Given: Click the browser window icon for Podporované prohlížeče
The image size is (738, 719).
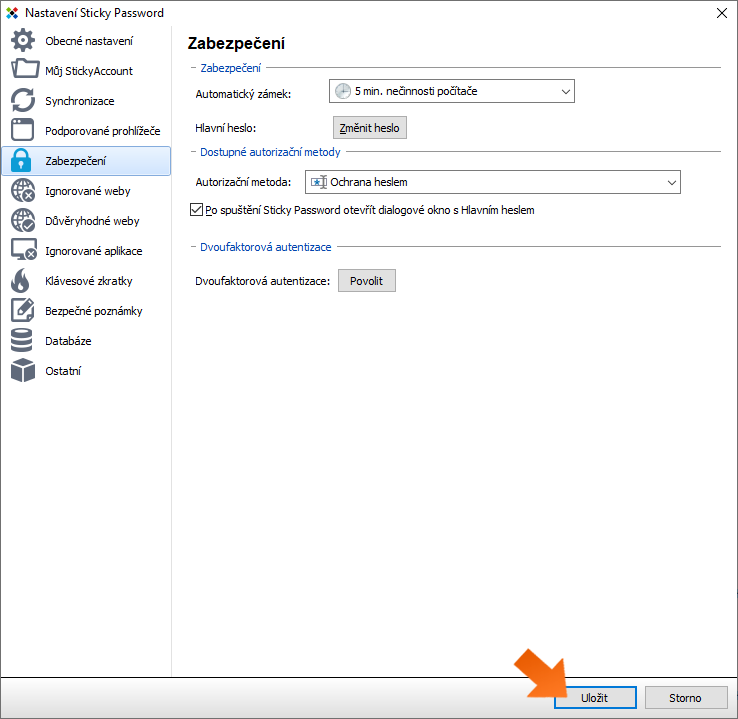Looking at the screenshot, I should pyautogui.click(x=23, y=130).
